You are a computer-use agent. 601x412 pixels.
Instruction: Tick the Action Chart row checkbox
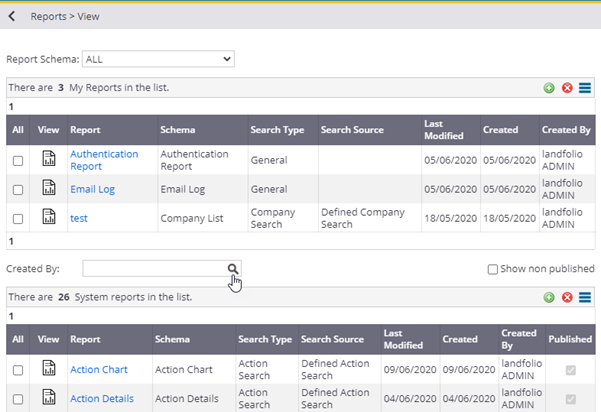pos(18,370)
